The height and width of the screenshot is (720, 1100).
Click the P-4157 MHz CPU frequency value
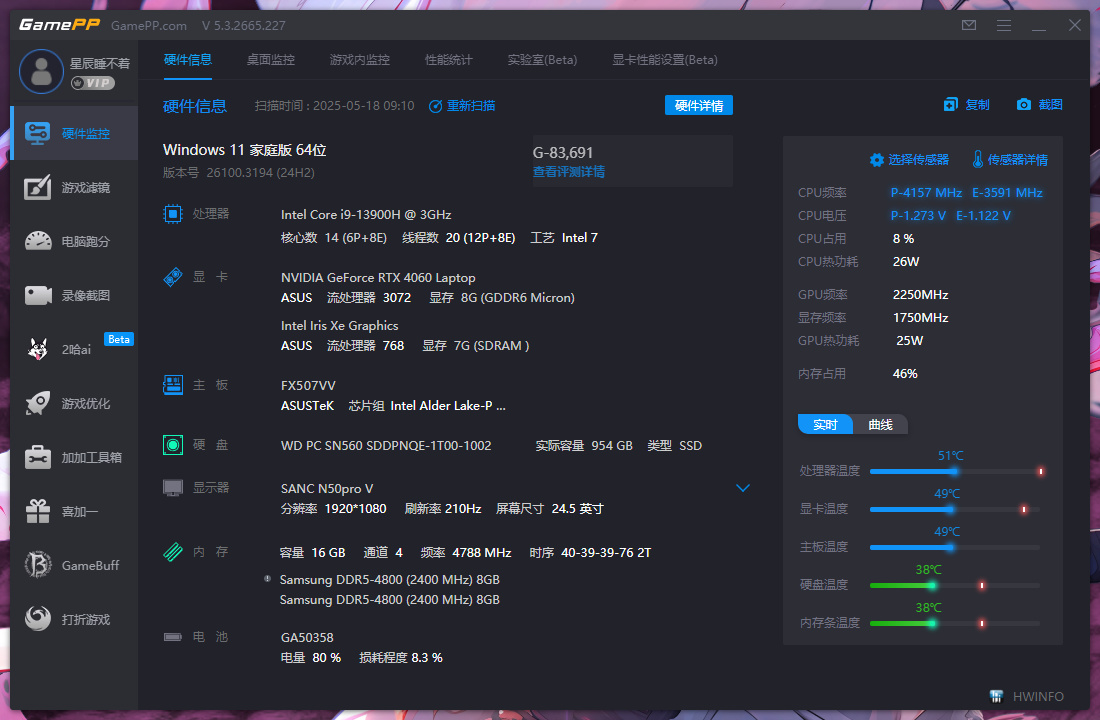pos(926,192)
